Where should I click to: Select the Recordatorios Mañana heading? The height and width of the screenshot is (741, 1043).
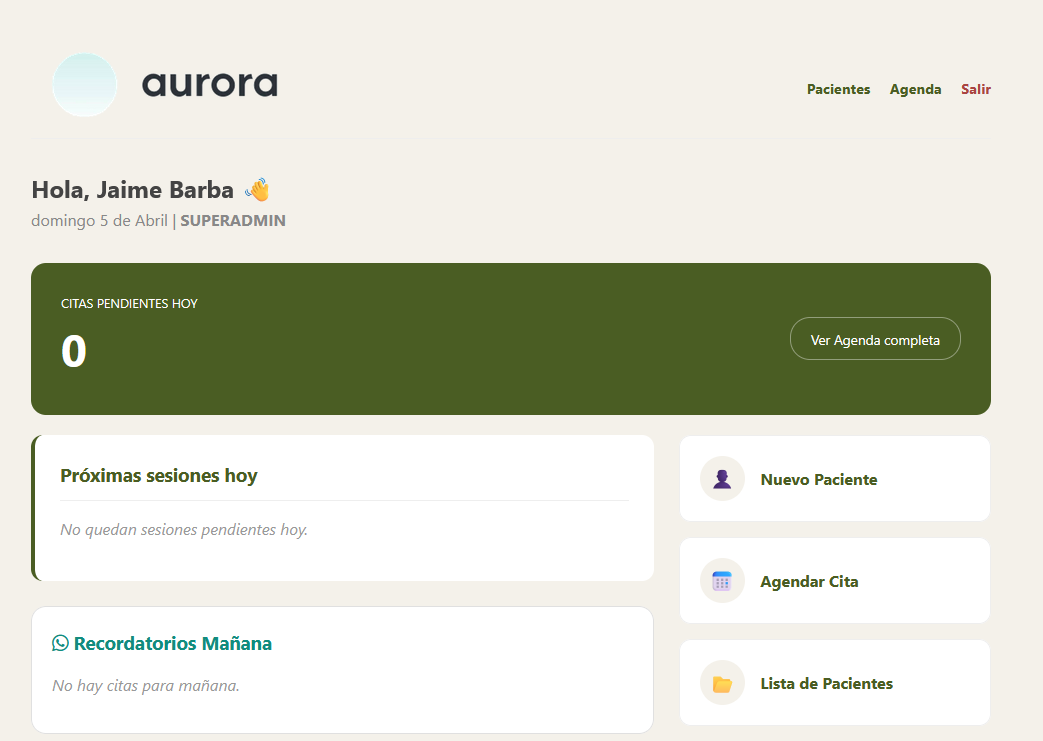(172, 643)
